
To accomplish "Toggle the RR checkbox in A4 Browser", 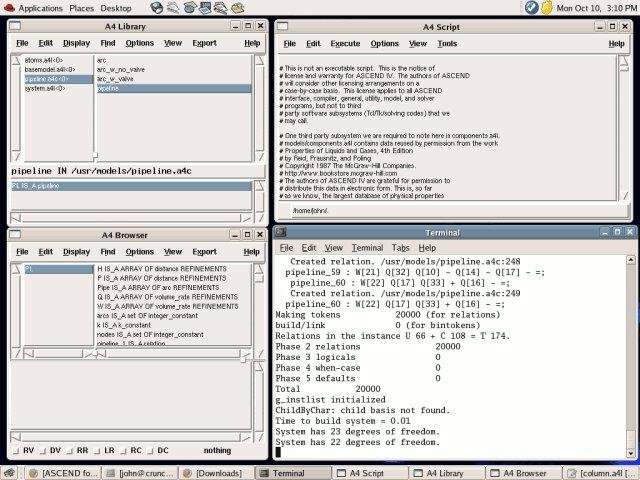I will 69,451.
